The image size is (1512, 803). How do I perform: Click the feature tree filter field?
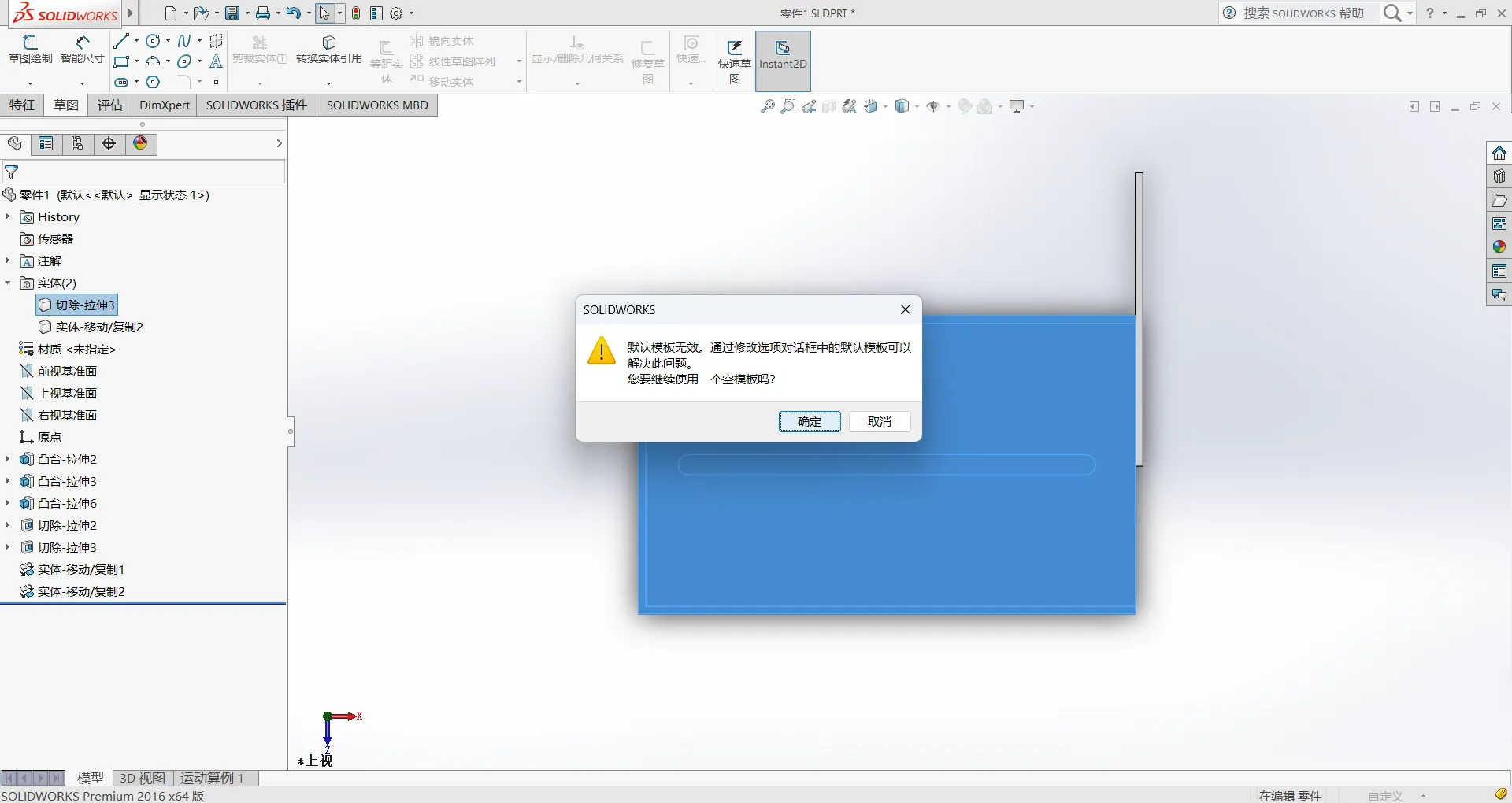point(143,172)
